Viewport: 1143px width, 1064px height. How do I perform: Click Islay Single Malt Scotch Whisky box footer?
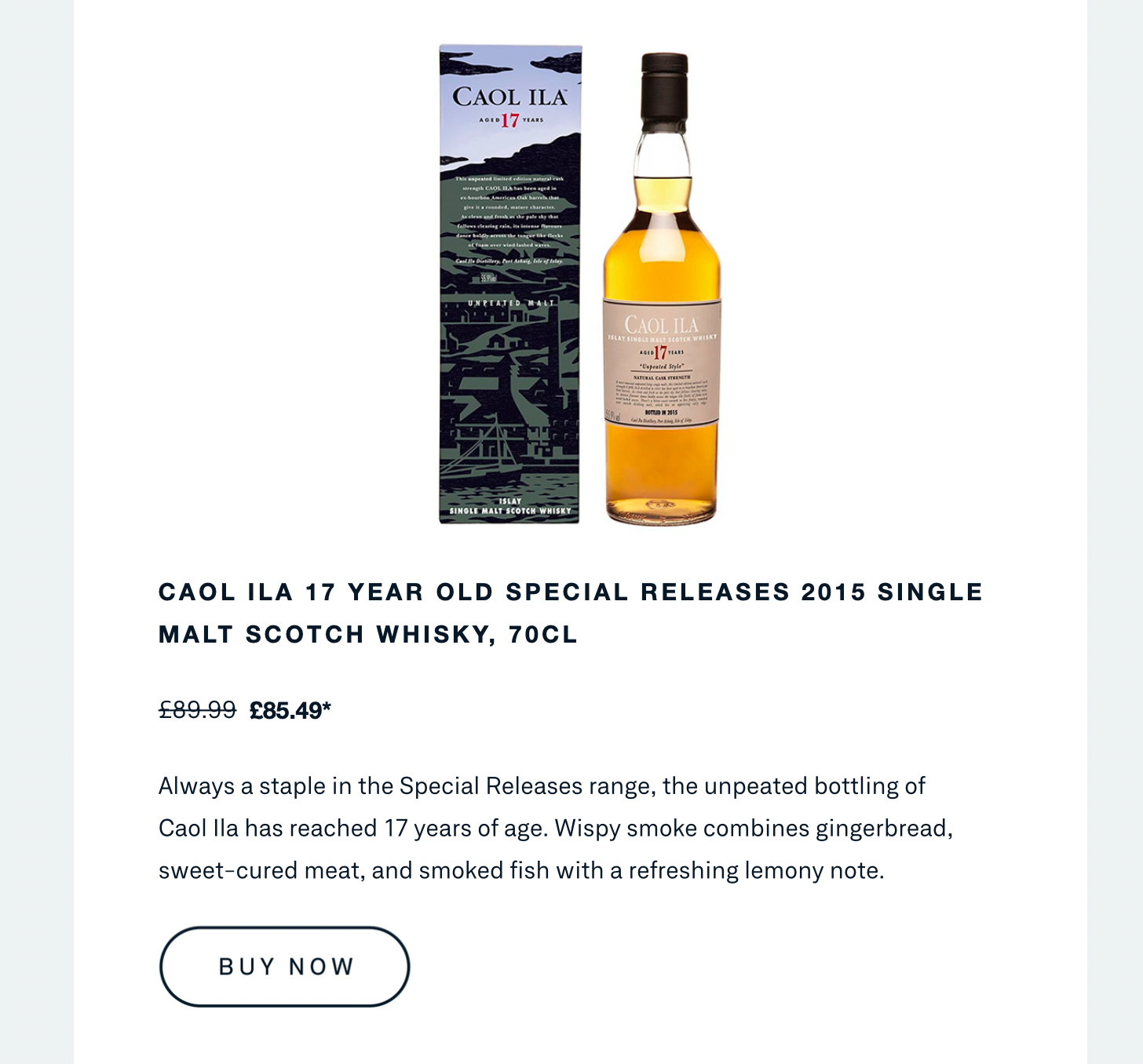(510, 506)
